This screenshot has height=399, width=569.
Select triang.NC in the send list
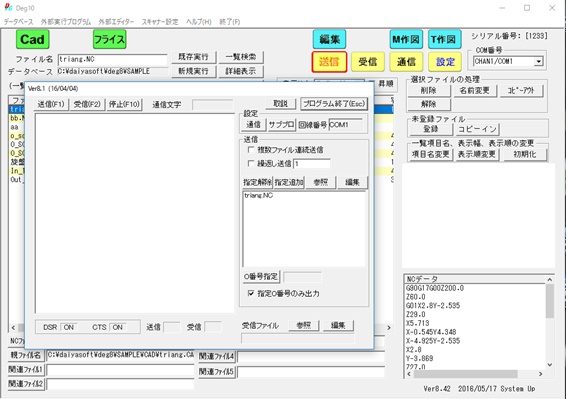(259, 196)
